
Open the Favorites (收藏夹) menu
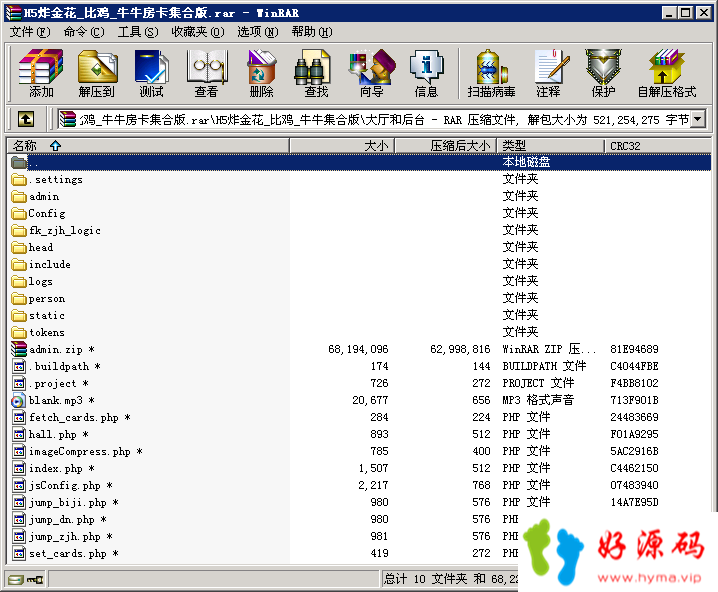pos(198,32)
